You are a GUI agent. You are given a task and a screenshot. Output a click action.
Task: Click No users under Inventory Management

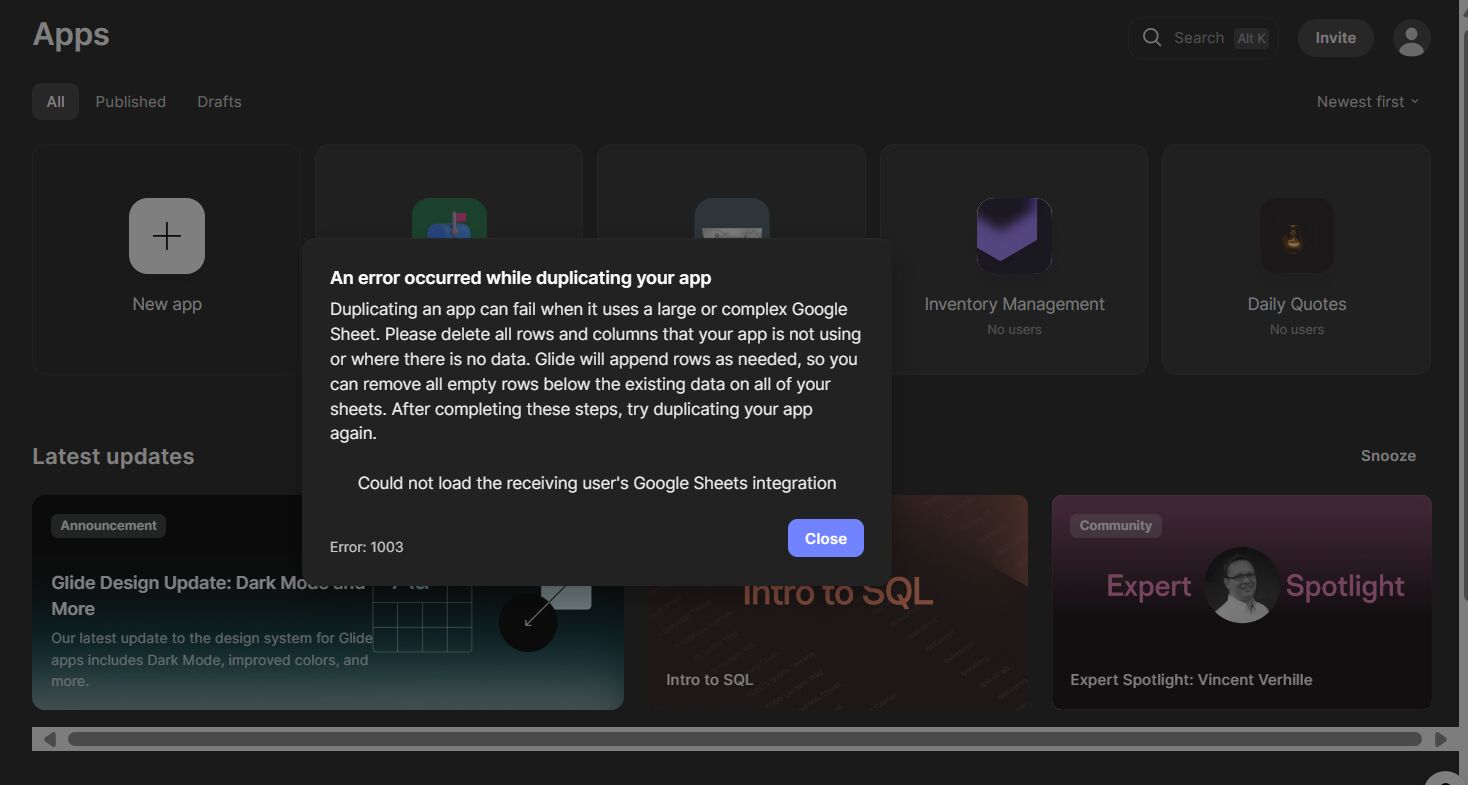pos(1014,329)
